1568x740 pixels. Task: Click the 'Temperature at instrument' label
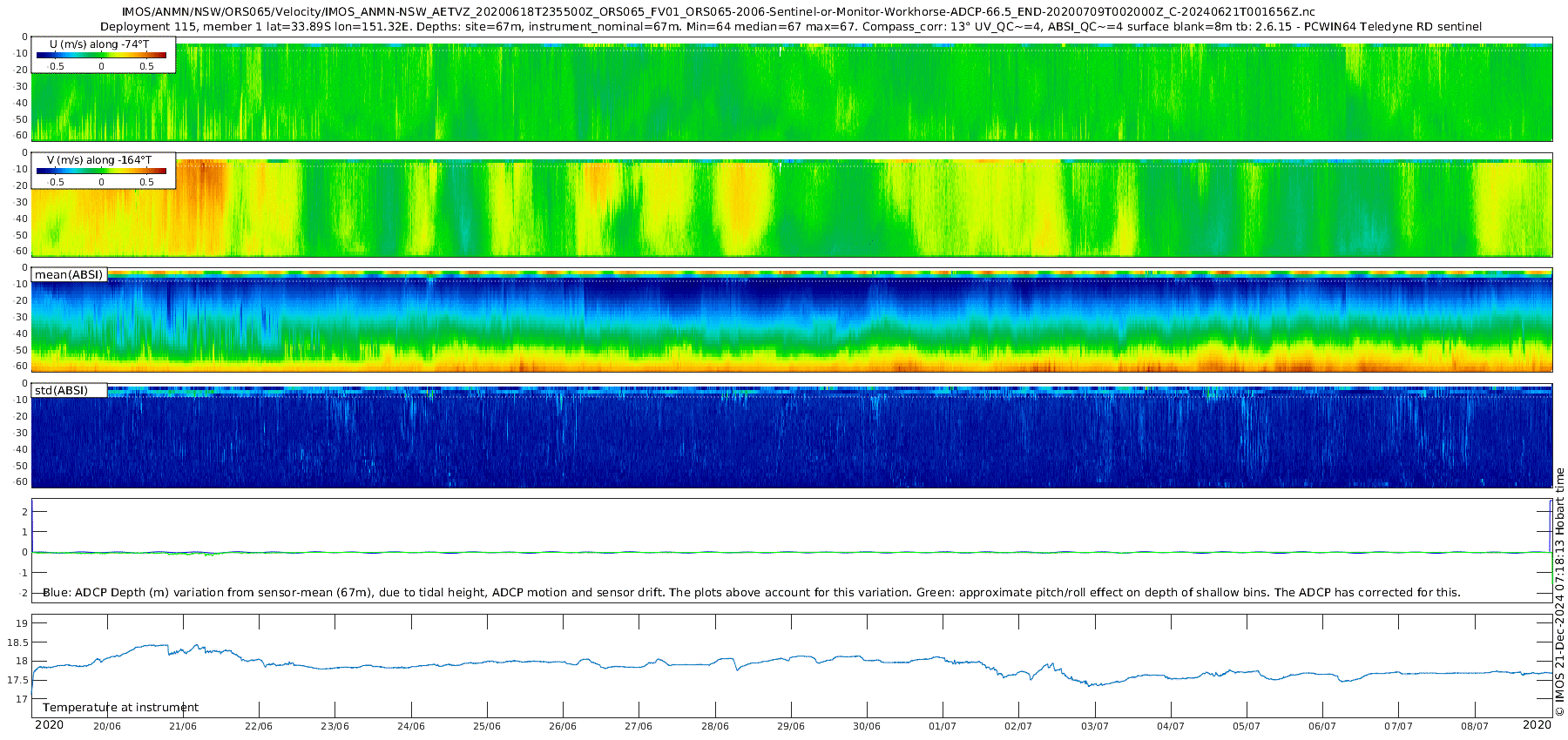(120, 708)
